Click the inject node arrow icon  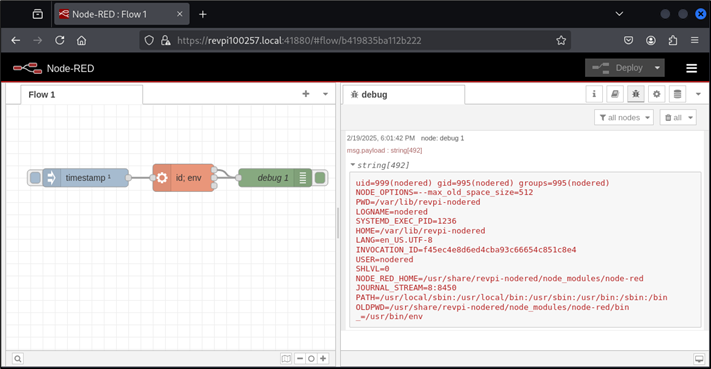pyautogui.click(x=51, y=178)
